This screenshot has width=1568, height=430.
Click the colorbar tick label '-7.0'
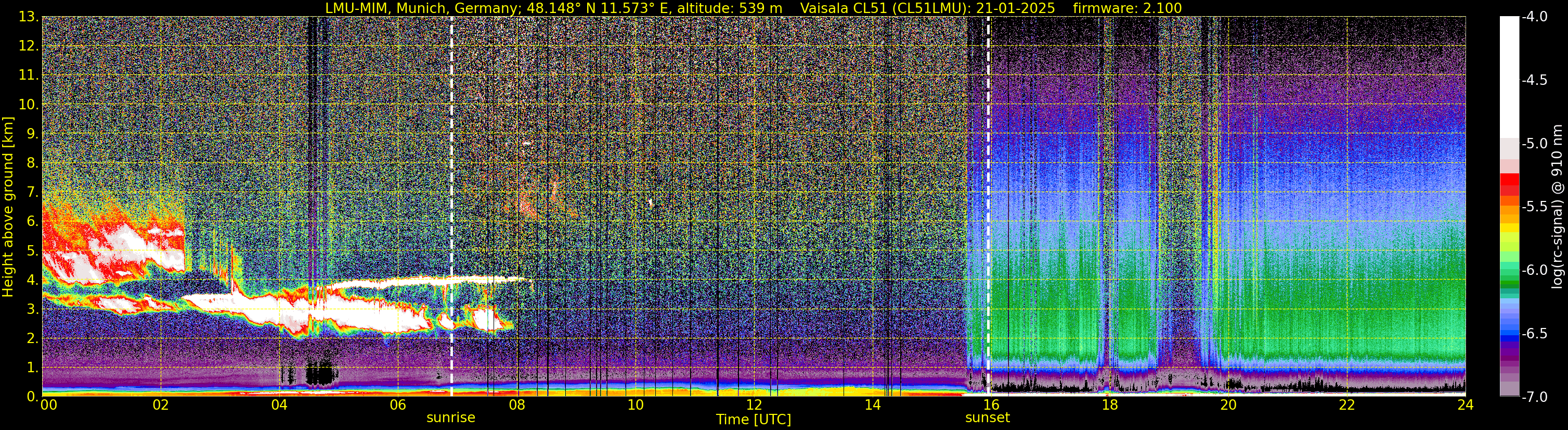pyautogui.click(x=1534, y=397)
